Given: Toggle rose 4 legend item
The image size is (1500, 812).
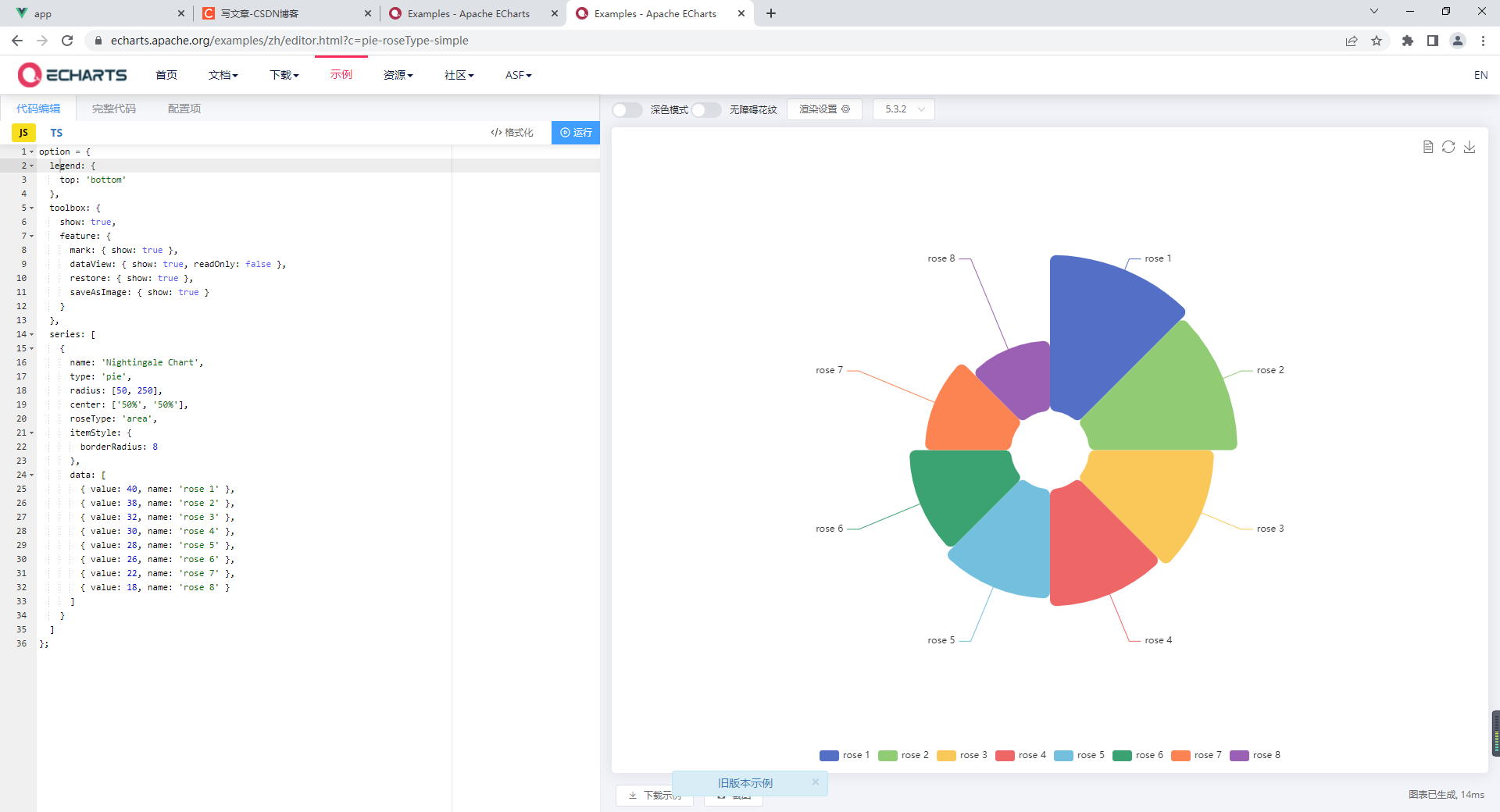Looking at the screenshot, I should tap(1020, 755).
